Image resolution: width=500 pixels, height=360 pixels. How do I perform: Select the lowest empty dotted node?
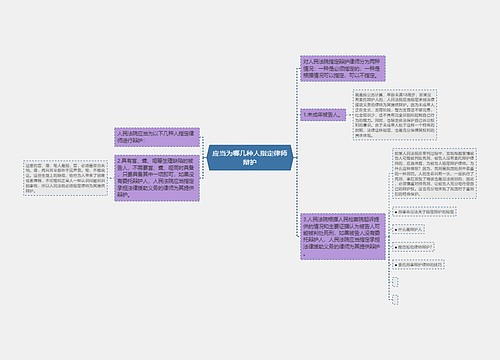(395, 299)
